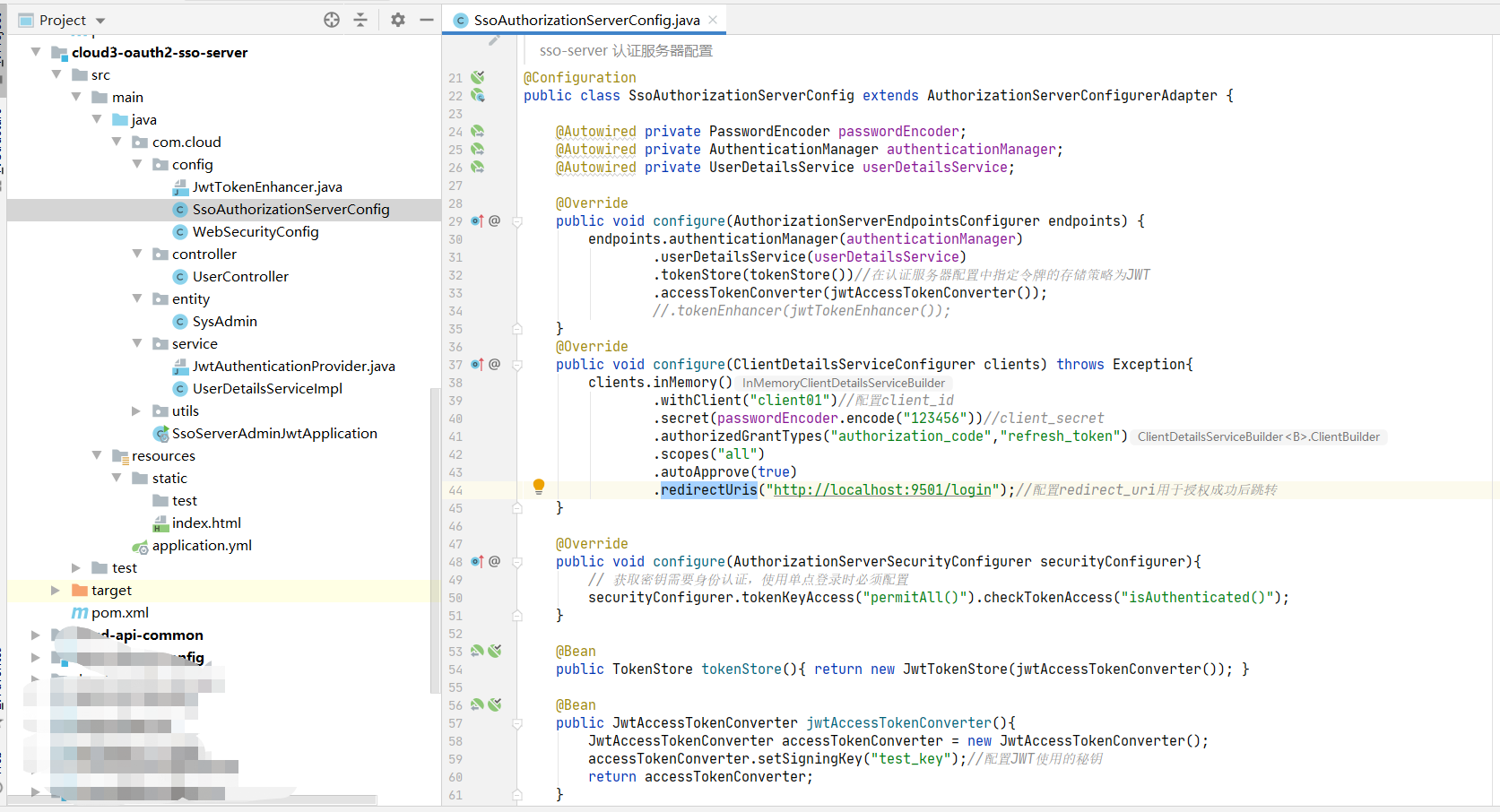Image resolution: width=1500 pixels, height=812 pixels.
Task: Open JwtTokenEnhancer.java in the tree
Action: coord(267,186)
